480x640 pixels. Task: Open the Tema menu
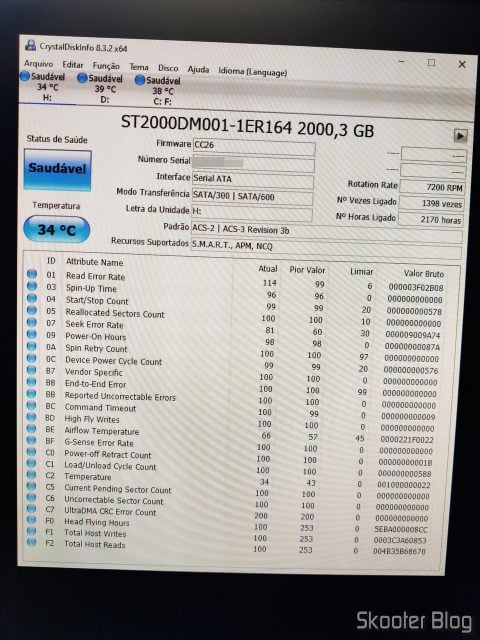139,67
